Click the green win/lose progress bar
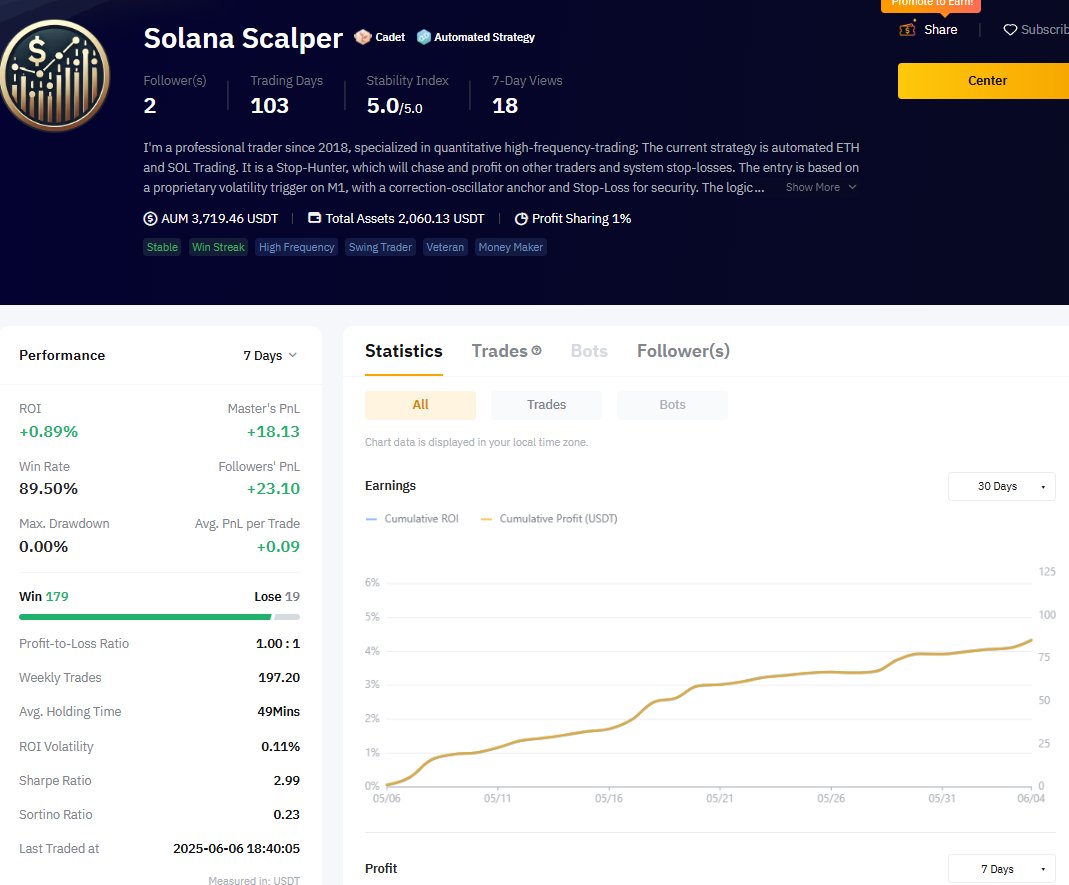 145,617
